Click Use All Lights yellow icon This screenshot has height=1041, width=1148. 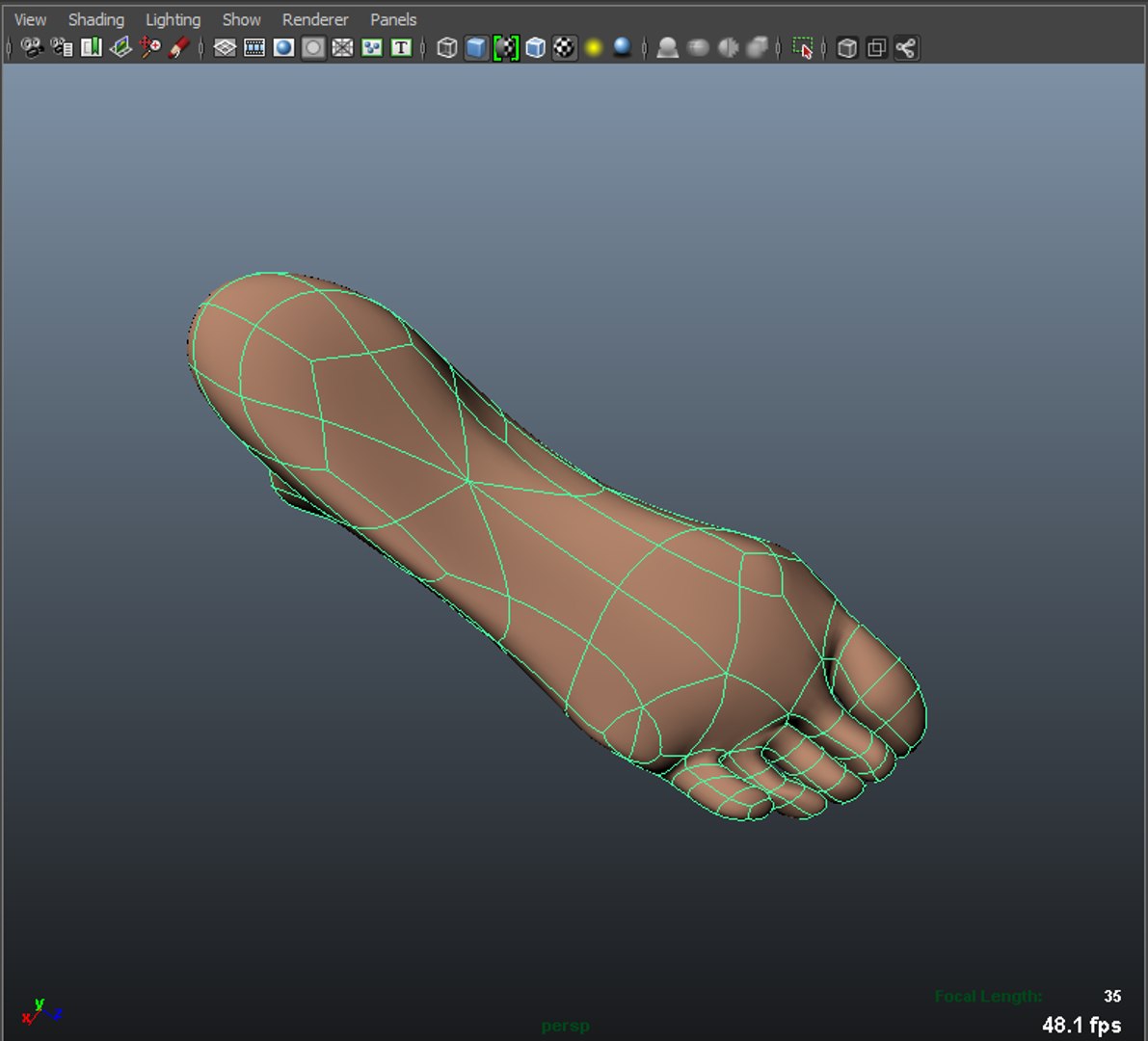tap(594, 48)
